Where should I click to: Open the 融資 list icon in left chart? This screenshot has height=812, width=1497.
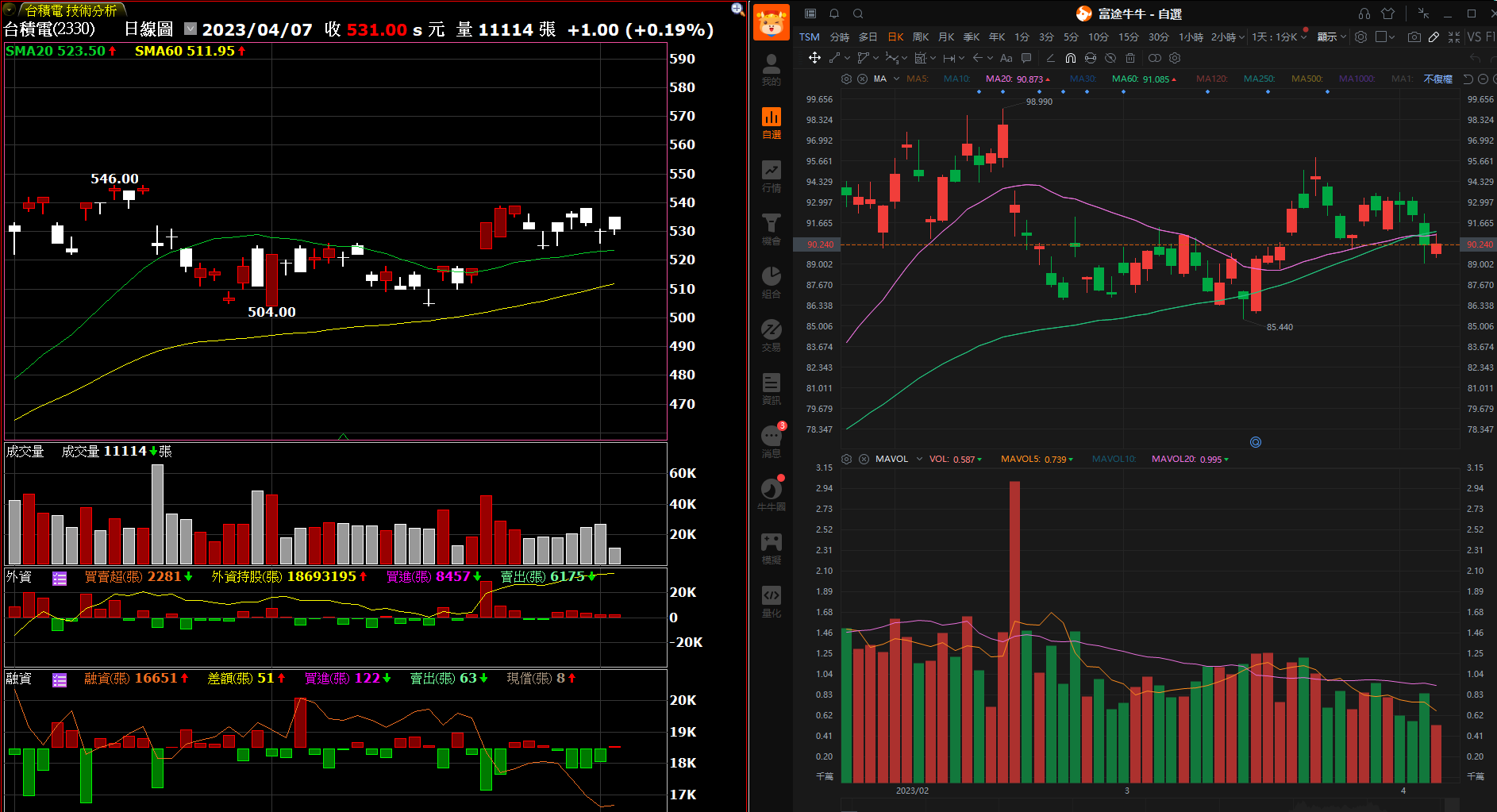click(x=60, y=679)
